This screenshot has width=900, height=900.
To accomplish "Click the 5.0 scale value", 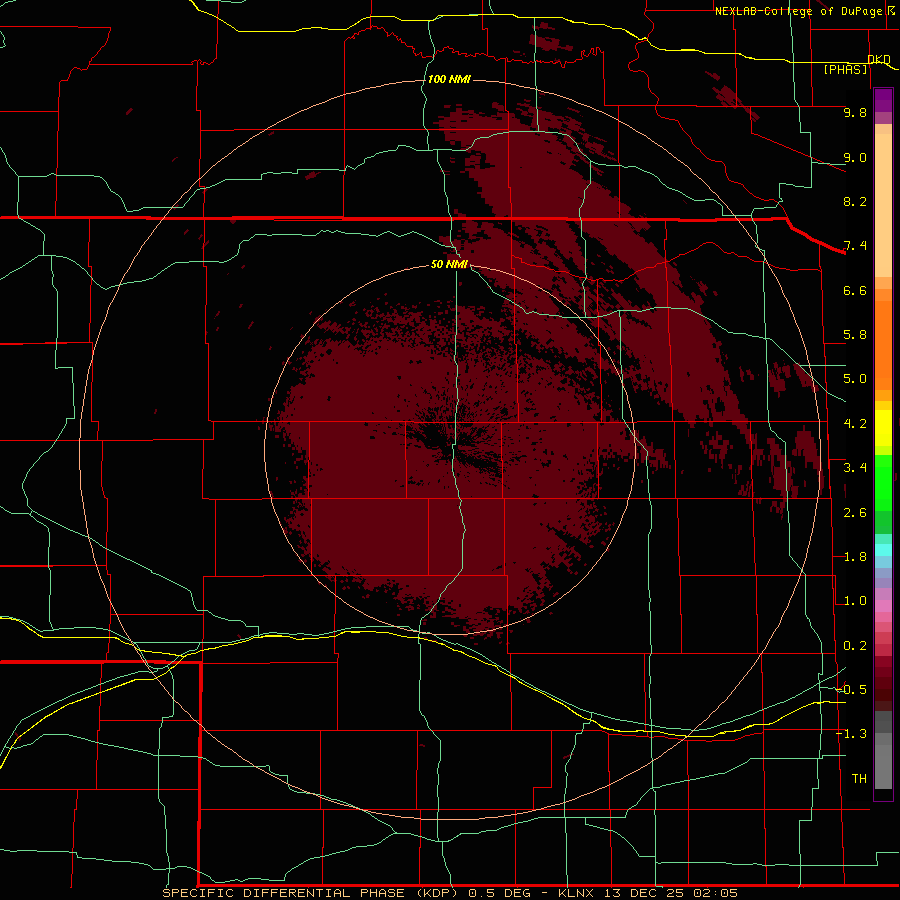I will click(x=855, y=379).
